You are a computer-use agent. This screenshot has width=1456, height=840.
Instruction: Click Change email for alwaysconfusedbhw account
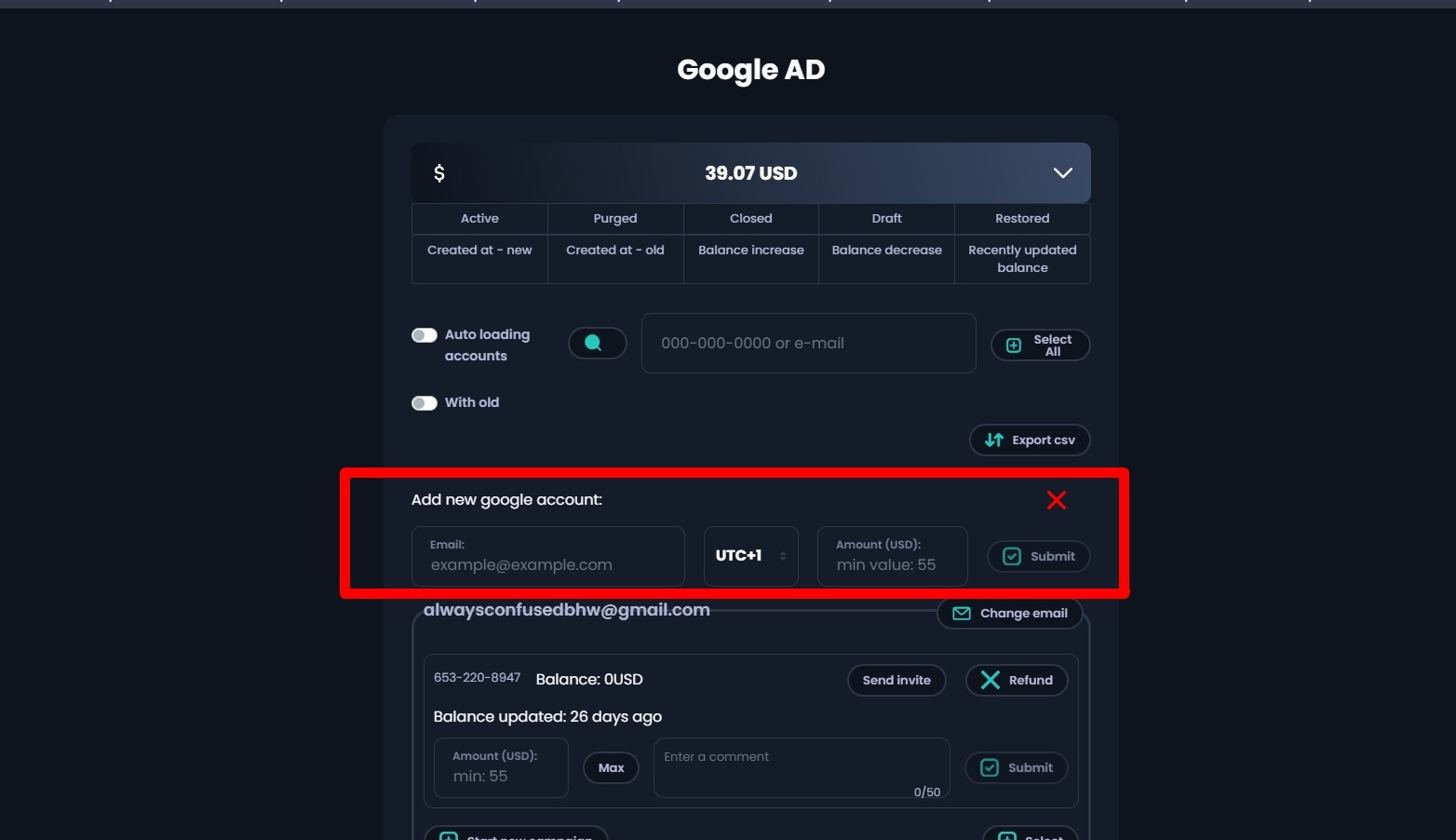[x=1010, y=614]
